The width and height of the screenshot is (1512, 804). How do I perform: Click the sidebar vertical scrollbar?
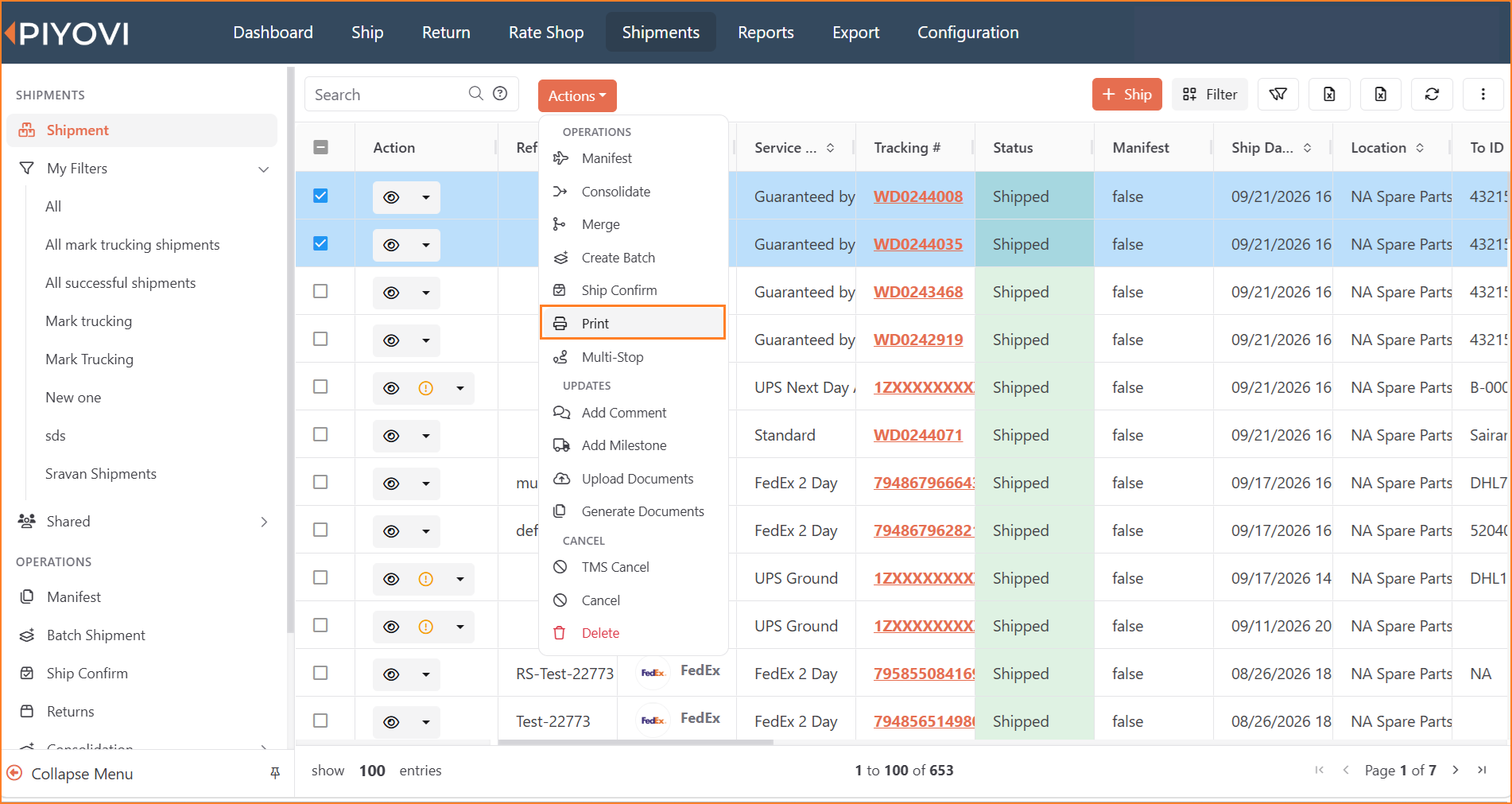(x=290, y=350)
